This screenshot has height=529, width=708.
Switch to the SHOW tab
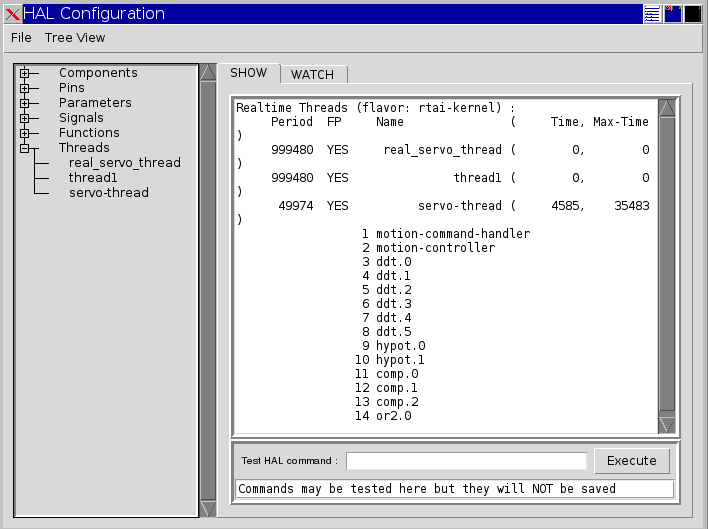click(x=249, y=73)
